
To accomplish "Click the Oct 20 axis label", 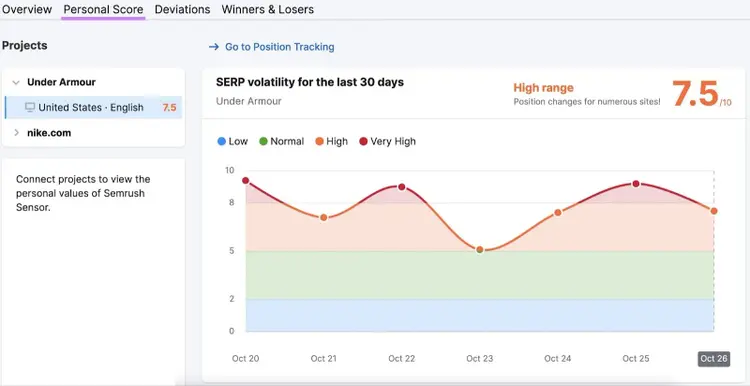I will [245, 359].
